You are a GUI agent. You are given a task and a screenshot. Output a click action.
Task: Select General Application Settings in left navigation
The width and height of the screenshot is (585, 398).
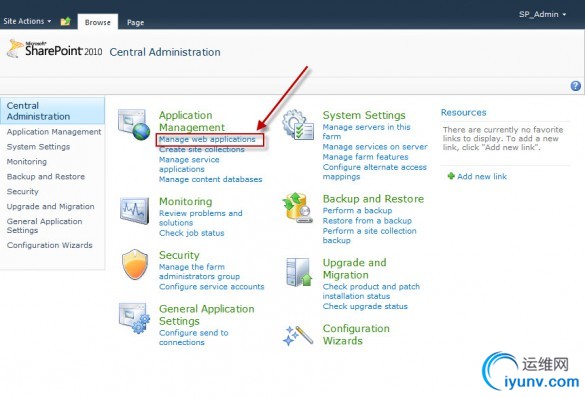click(44, 226)
